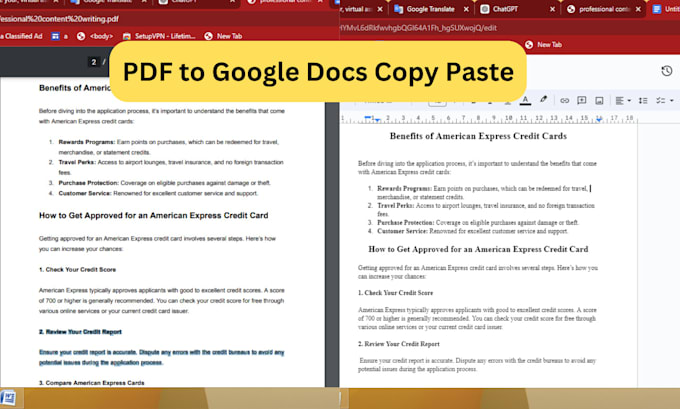The height and width of the screenshot is (409, 680).
Task: Select the highlight color pen tool
Action: (543, 100)
